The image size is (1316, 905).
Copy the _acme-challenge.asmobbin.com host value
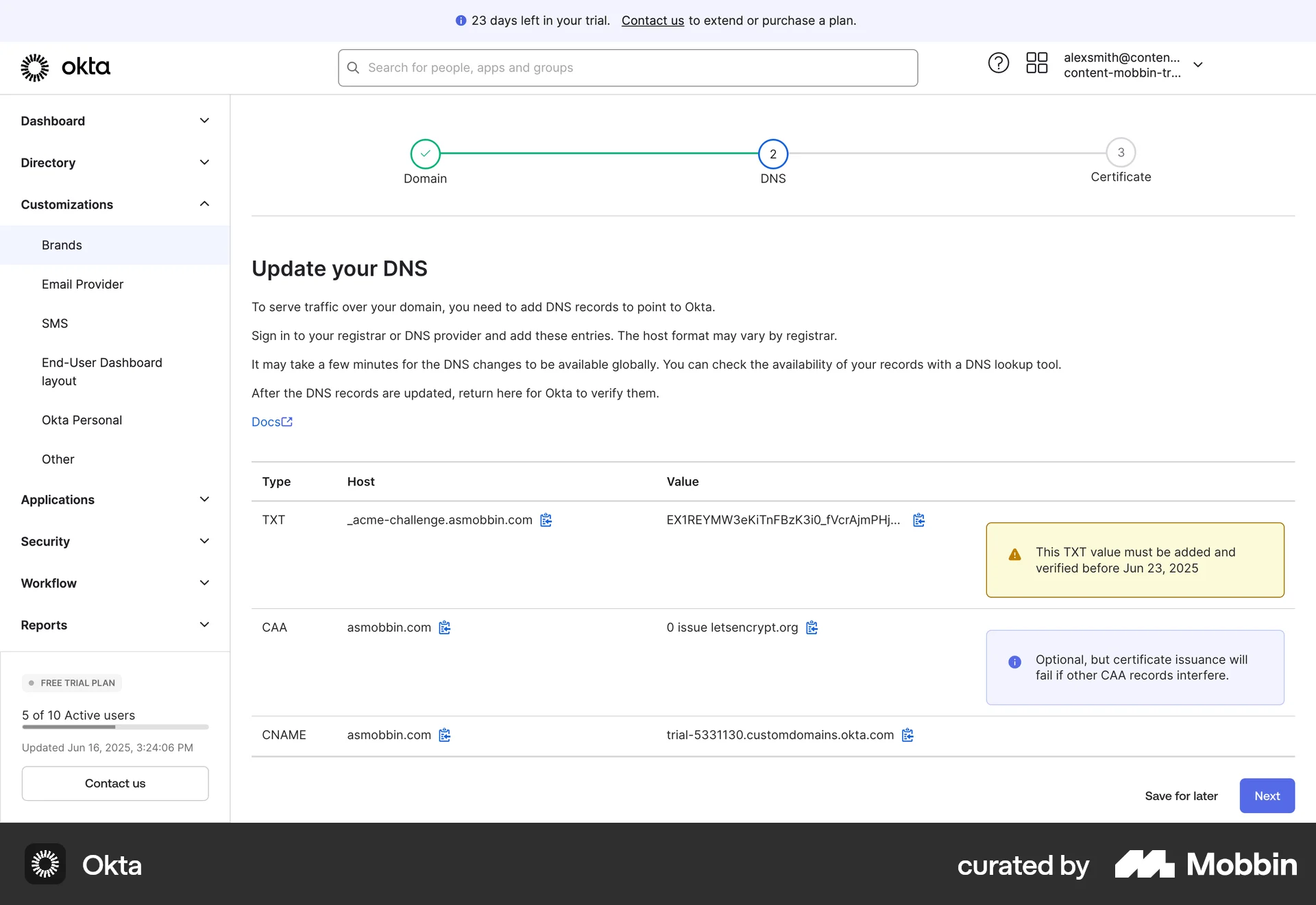click(x=546, y=520)
